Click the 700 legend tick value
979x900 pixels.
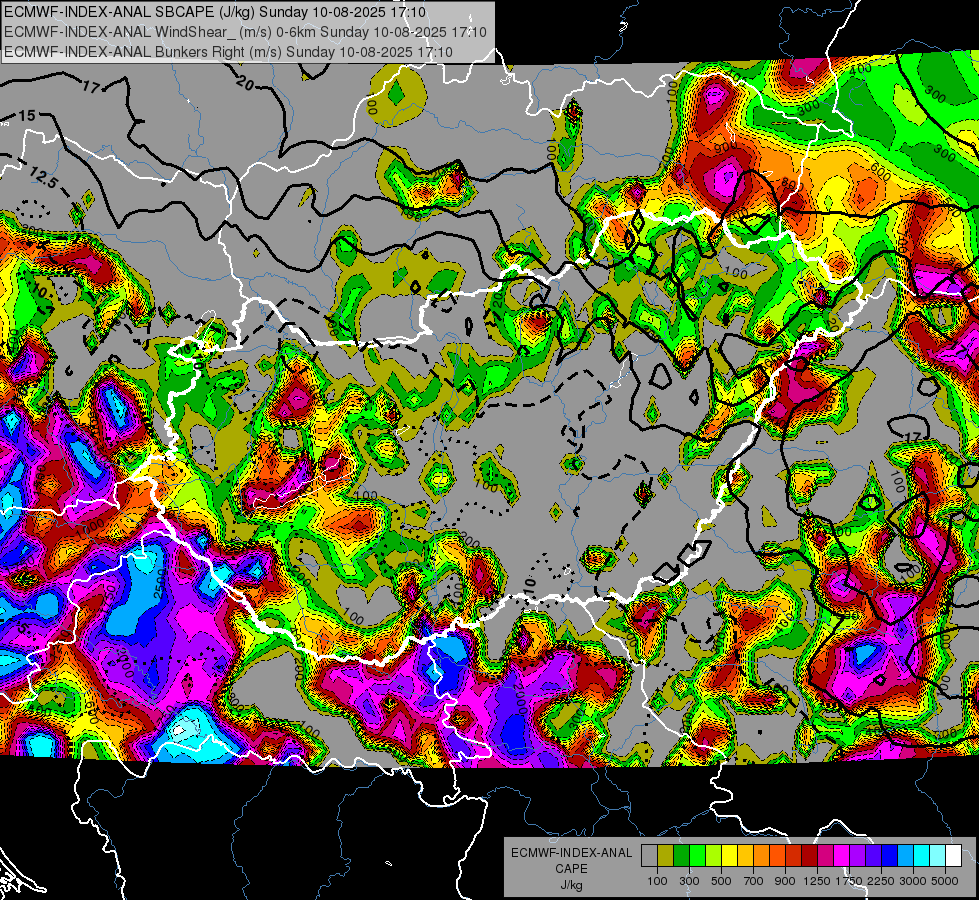click(x=754, y=881)
